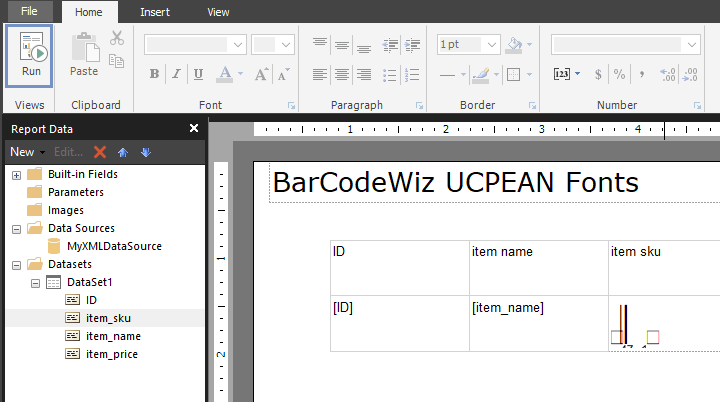Expand Built-in Fields folder
720x402 pixels.
[x=17, y=175]
